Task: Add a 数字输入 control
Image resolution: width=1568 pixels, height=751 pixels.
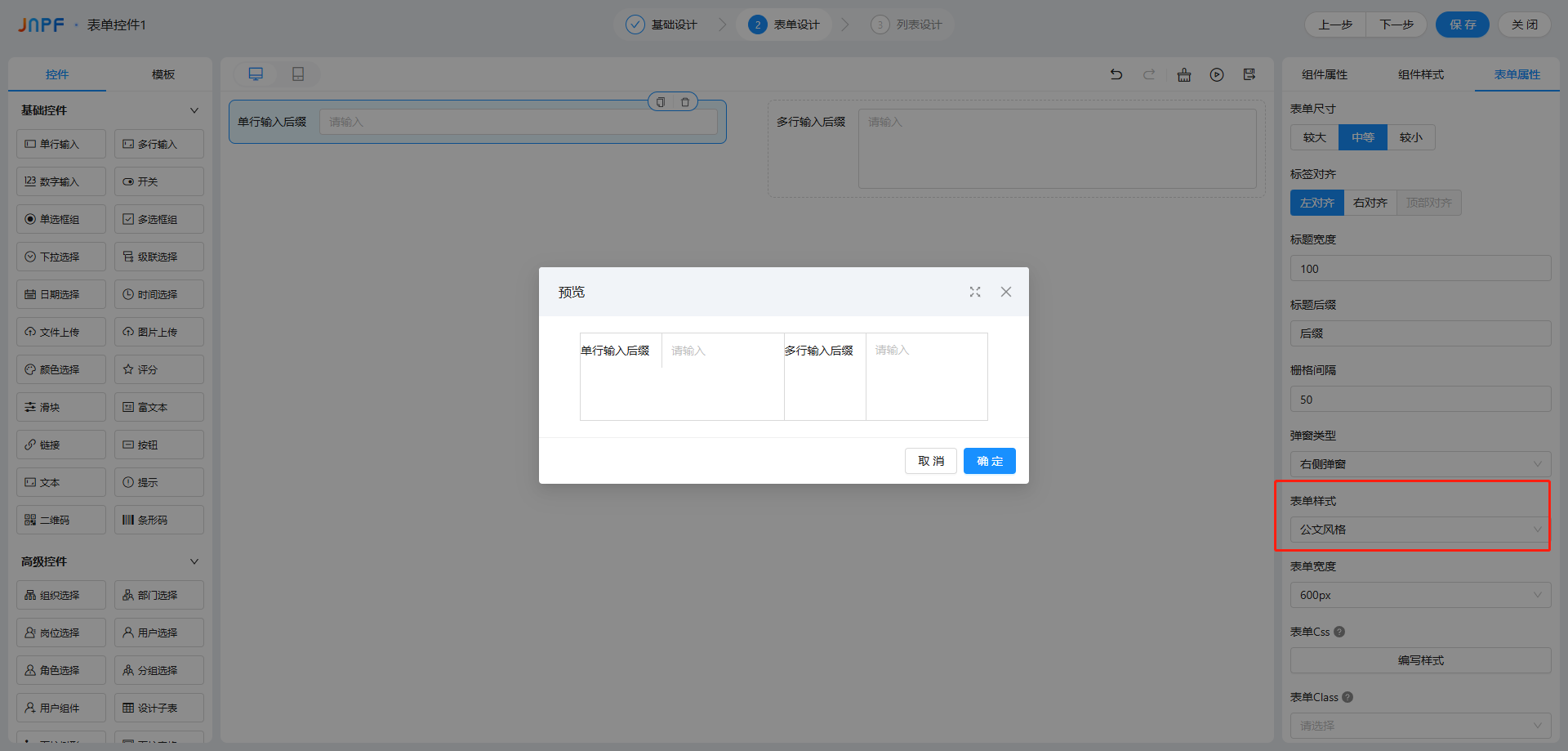Action: 61,181
